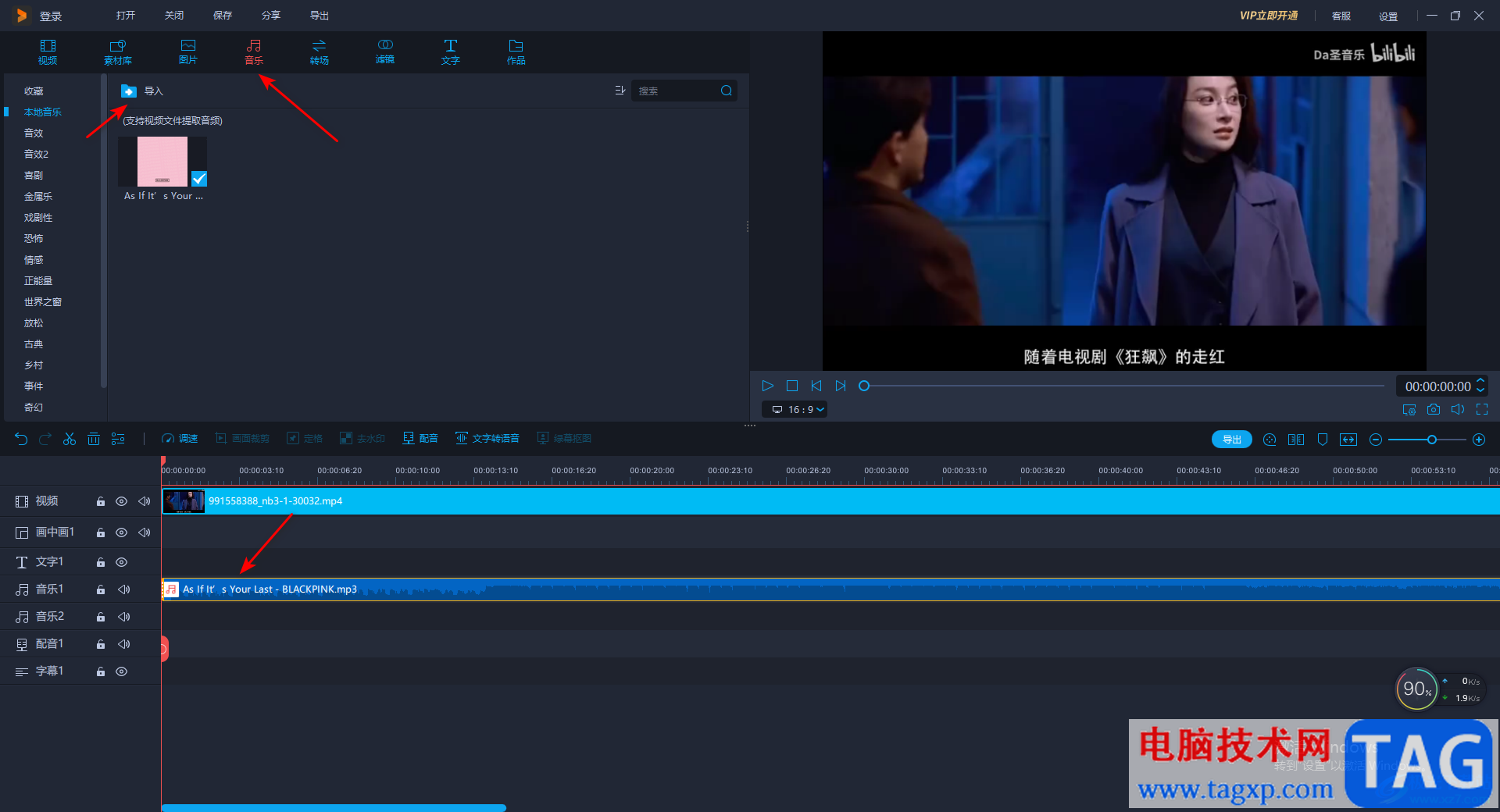Screen dimensions: 1500x812
Task: Open the speed adjust (调速) tool
Action: [180, 439]
